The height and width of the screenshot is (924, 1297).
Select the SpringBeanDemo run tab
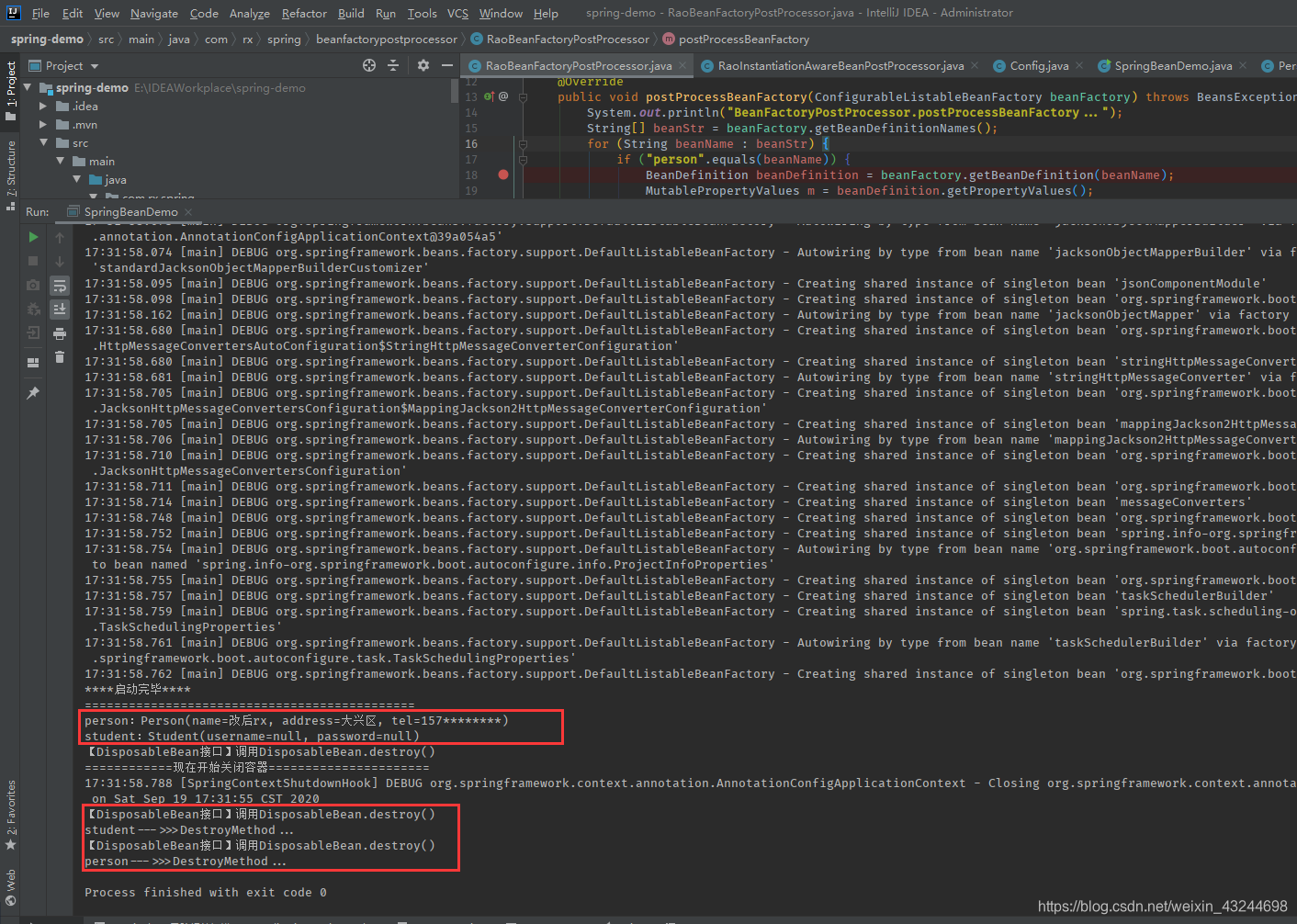coord(131,212)
